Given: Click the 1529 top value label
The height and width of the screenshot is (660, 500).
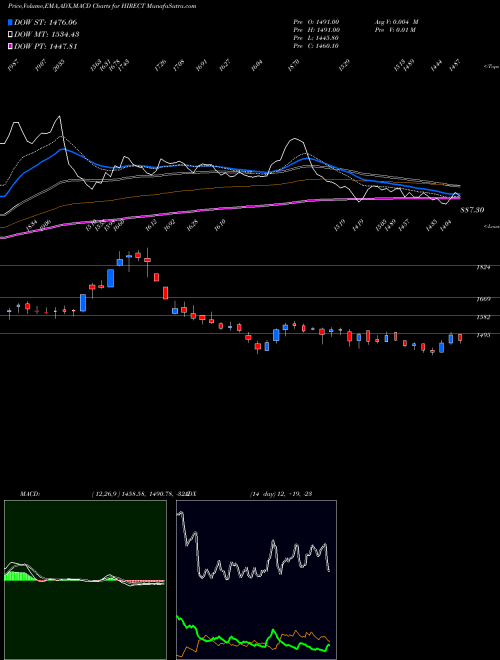Looking at the screenshot, I should point(345,66).
